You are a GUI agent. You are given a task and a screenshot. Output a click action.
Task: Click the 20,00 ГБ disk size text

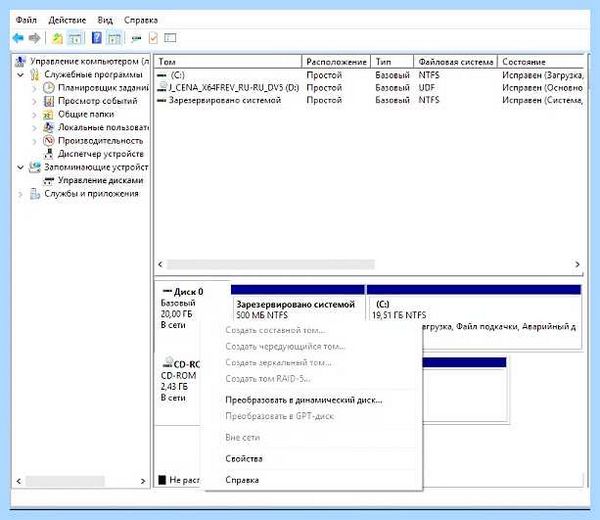point(176,314)
